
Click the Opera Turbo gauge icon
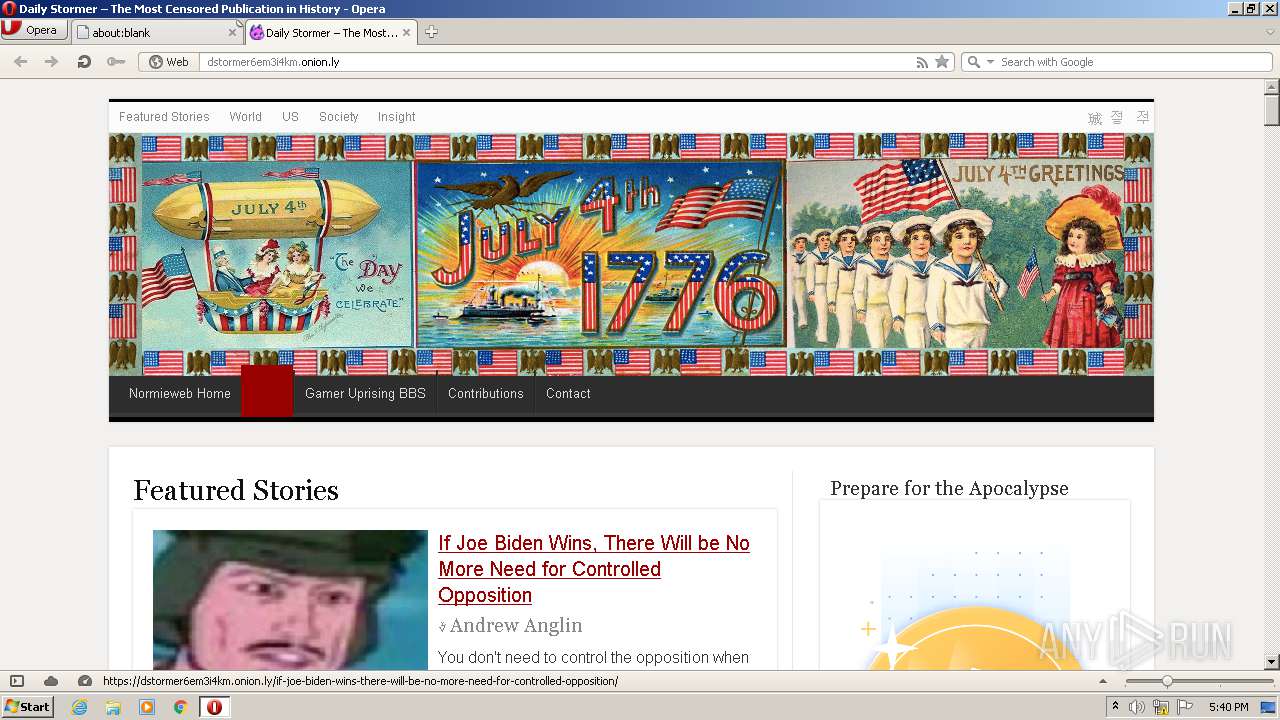click(x=85, y=681)
